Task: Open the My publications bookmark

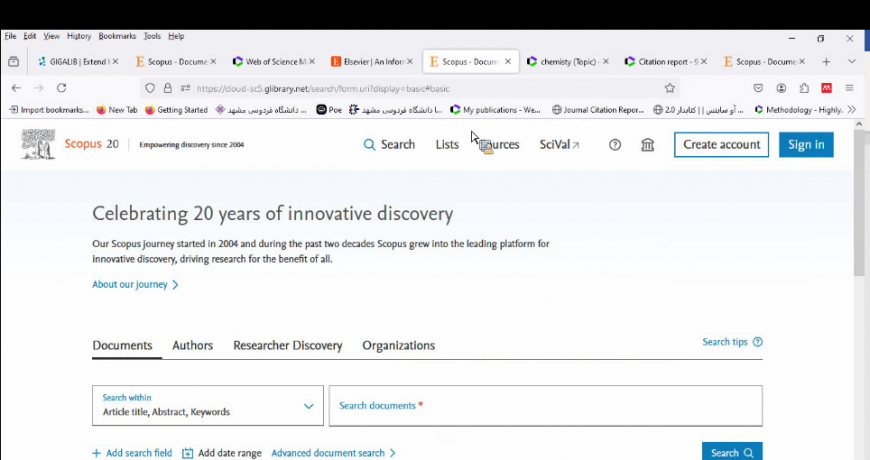Action: [495, 110]
